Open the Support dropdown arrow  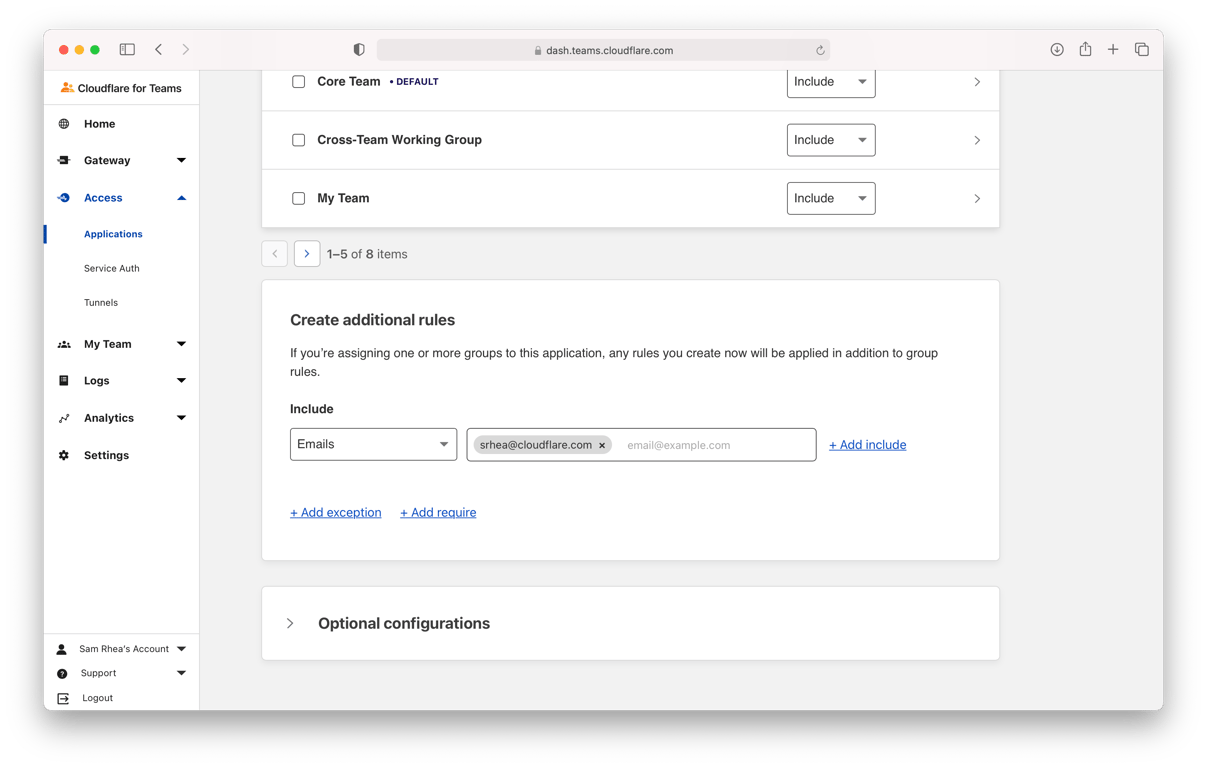tap(181, 673)
